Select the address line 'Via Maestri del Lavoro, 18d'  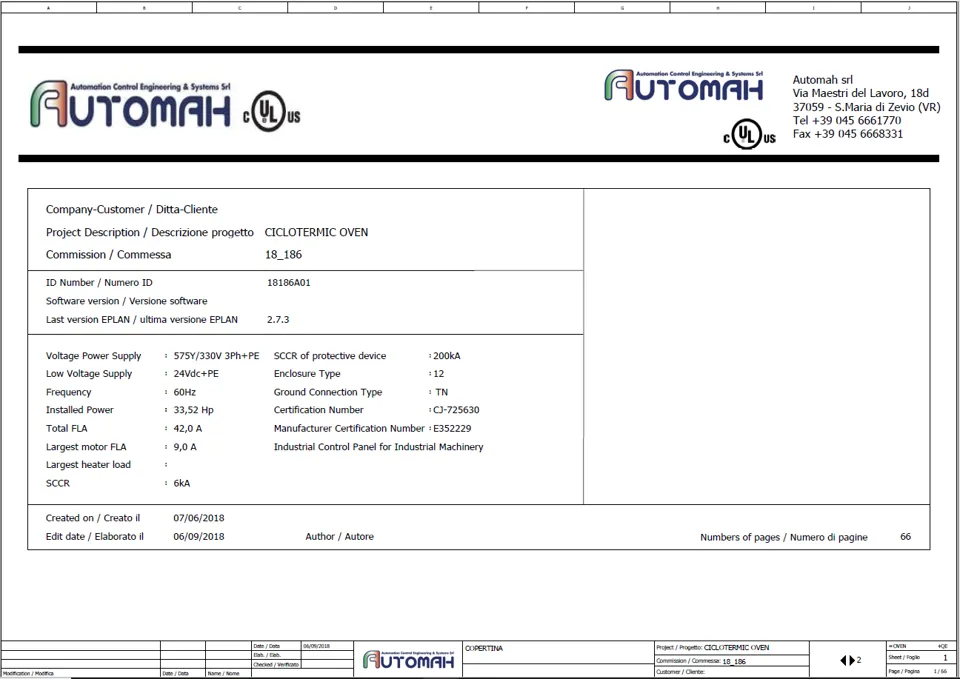tap(860, 93)
